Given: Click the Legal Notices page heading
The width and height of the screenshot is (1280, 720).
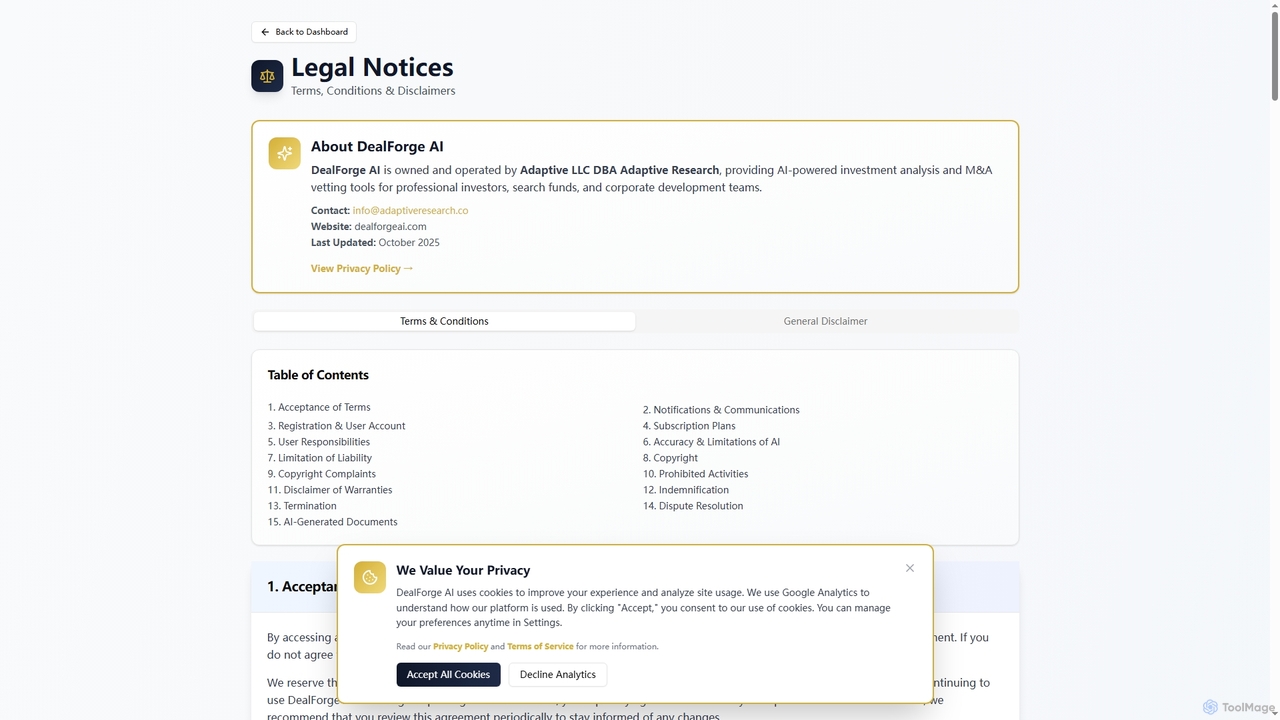Looking at the screenshot, I should 372,67.
